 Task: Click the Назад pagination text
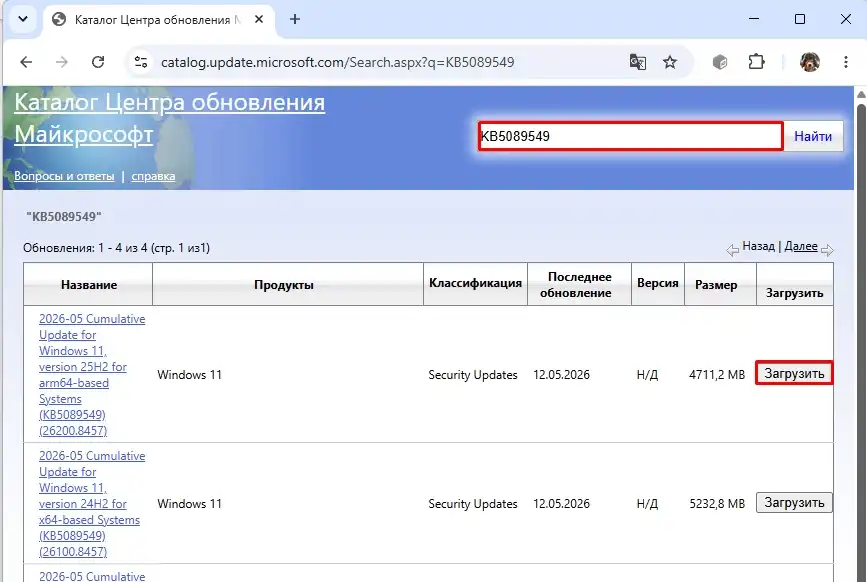pyautogui.click(x=758, y=246)
